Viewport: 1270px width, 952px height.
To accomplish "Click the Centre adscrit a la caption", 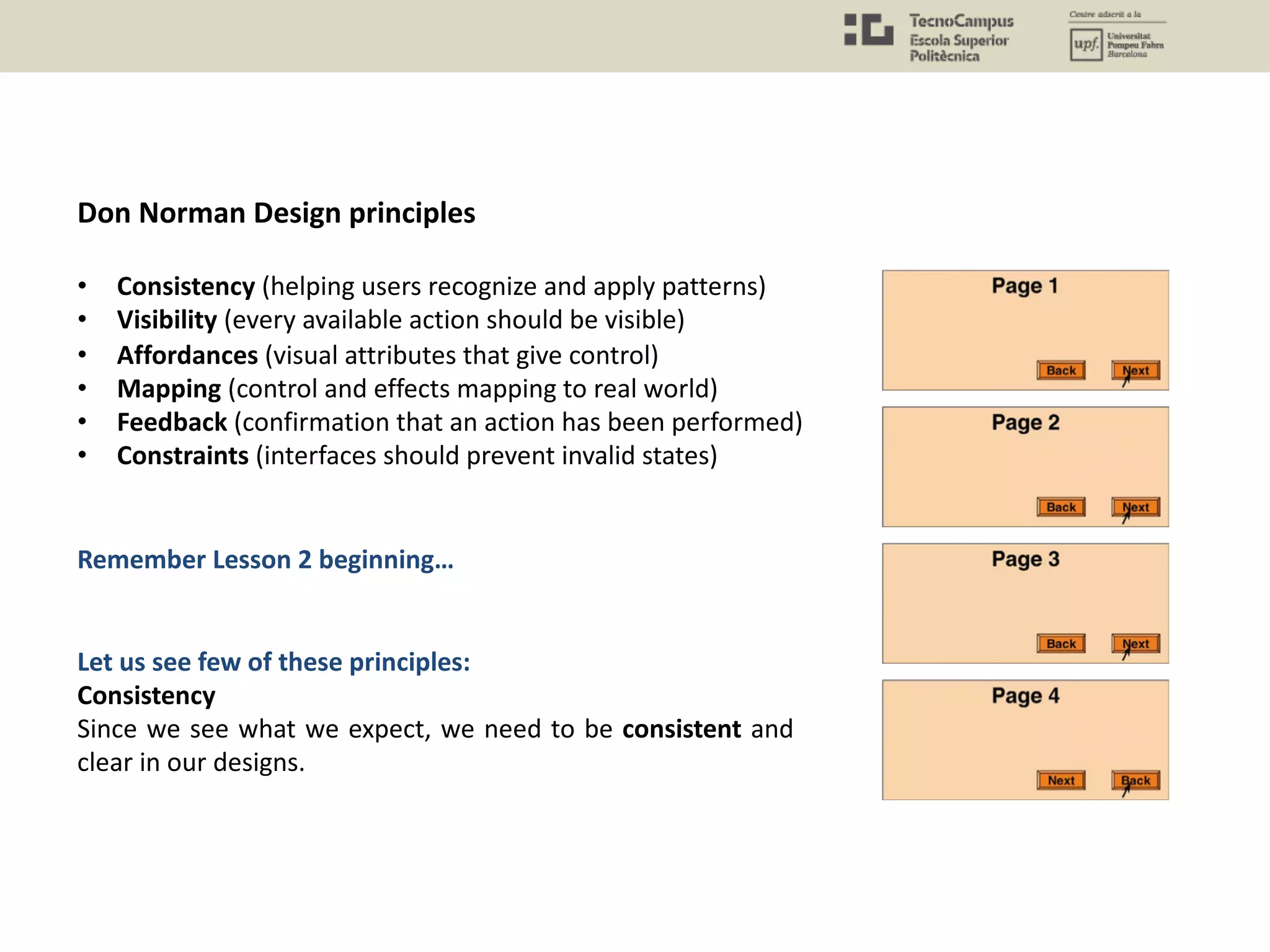I will 1104,14.
